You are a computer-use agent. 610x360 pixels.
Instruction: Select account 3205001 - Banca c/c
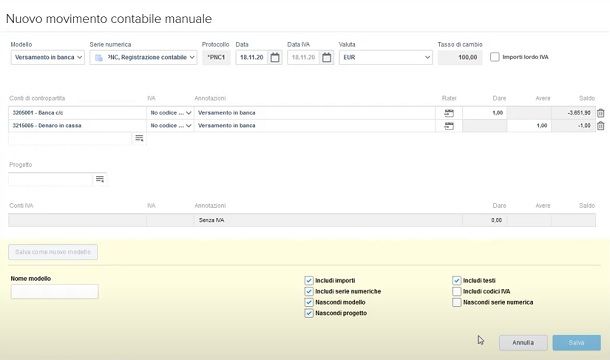coord(77,113)
